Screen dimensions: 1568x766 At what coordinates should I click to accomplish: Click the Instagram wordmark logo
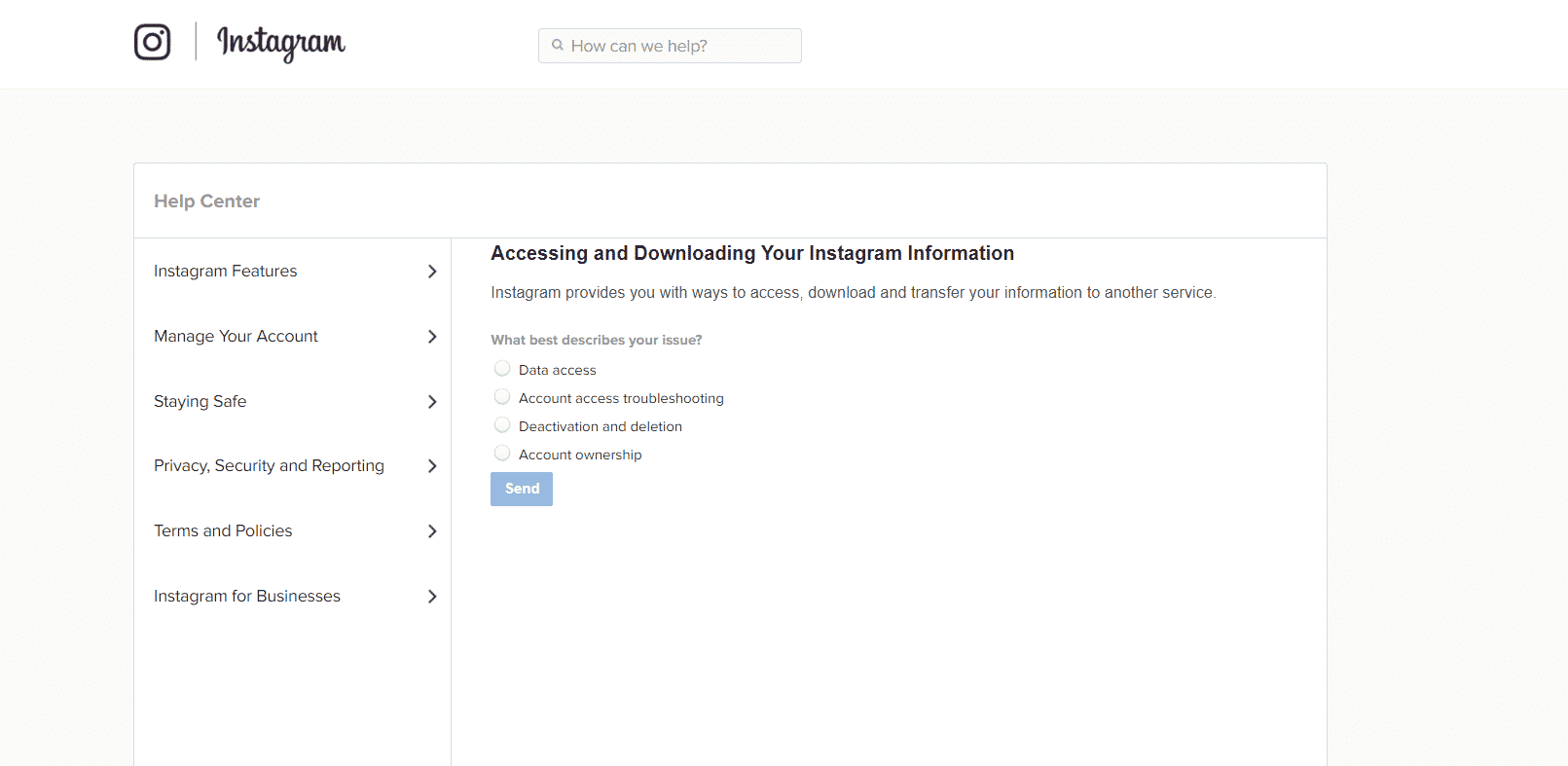point(280,42)
